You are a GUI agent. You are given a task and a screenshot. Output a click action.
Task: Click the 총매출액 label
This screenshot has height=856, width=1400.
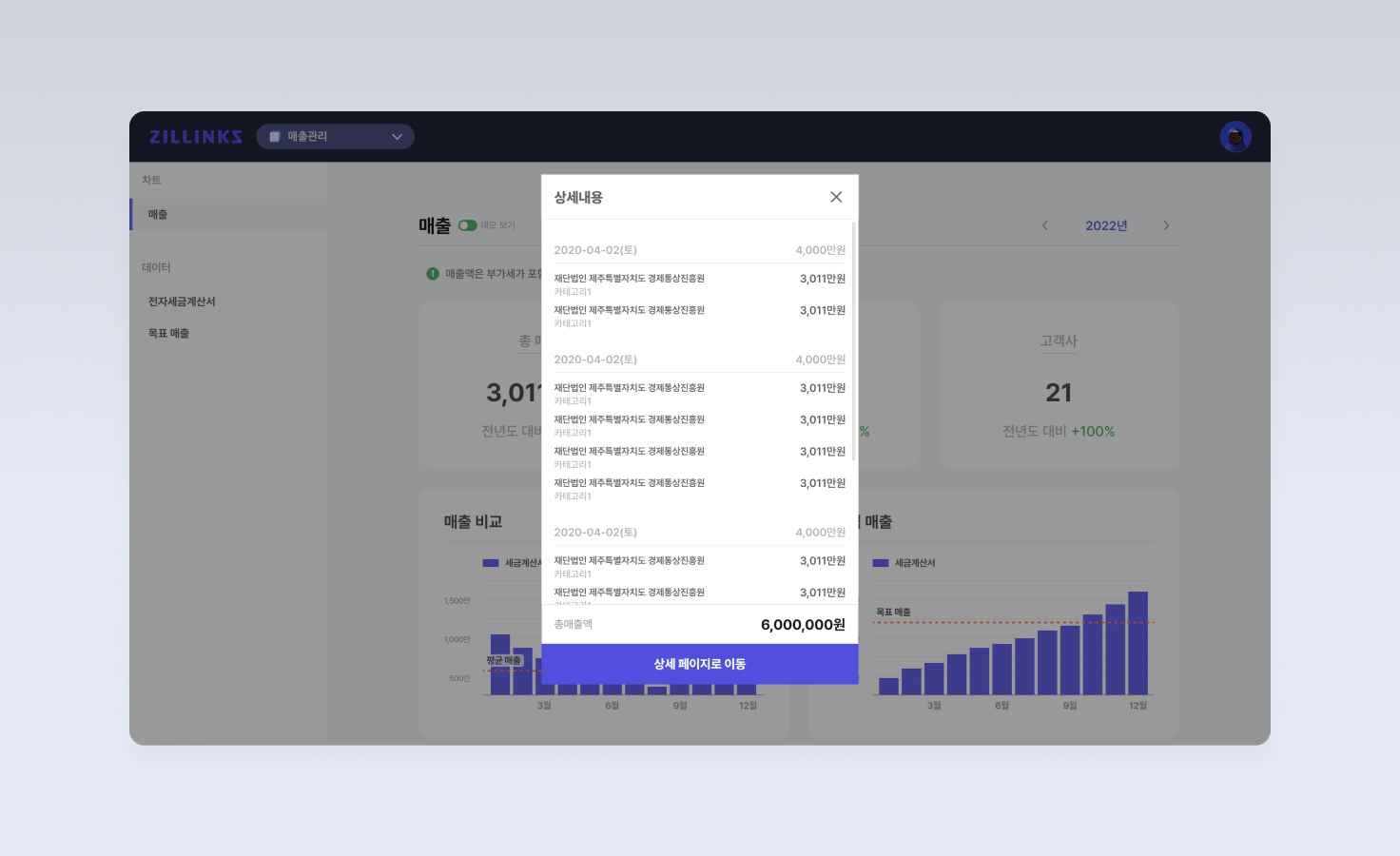[574, 624]
